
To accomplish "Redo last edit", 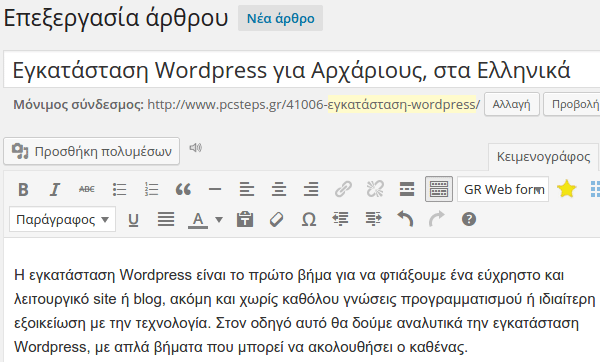I will [437, 219].
